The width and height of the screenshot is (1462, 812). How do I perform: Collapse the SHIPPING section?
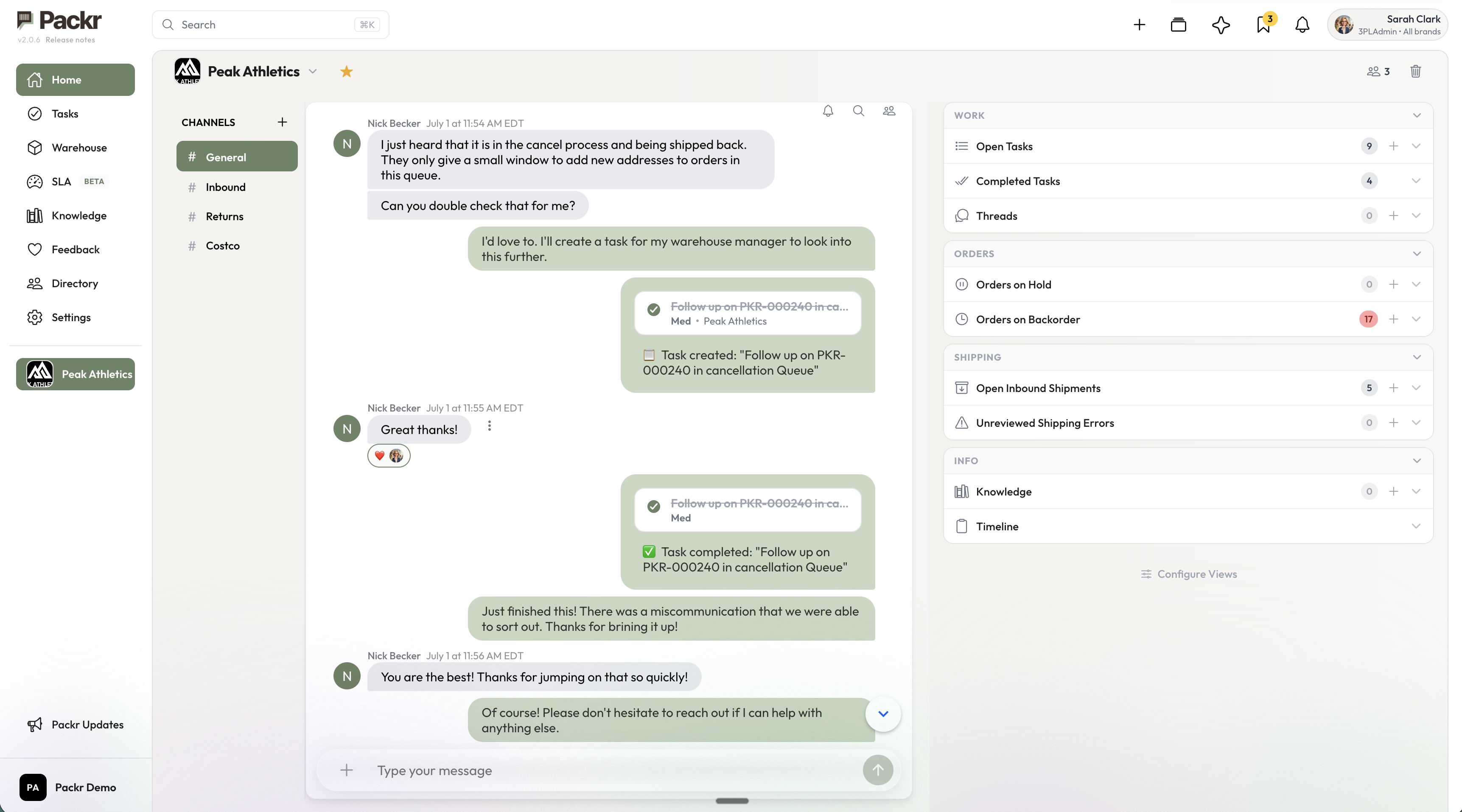coord(1417,358)
